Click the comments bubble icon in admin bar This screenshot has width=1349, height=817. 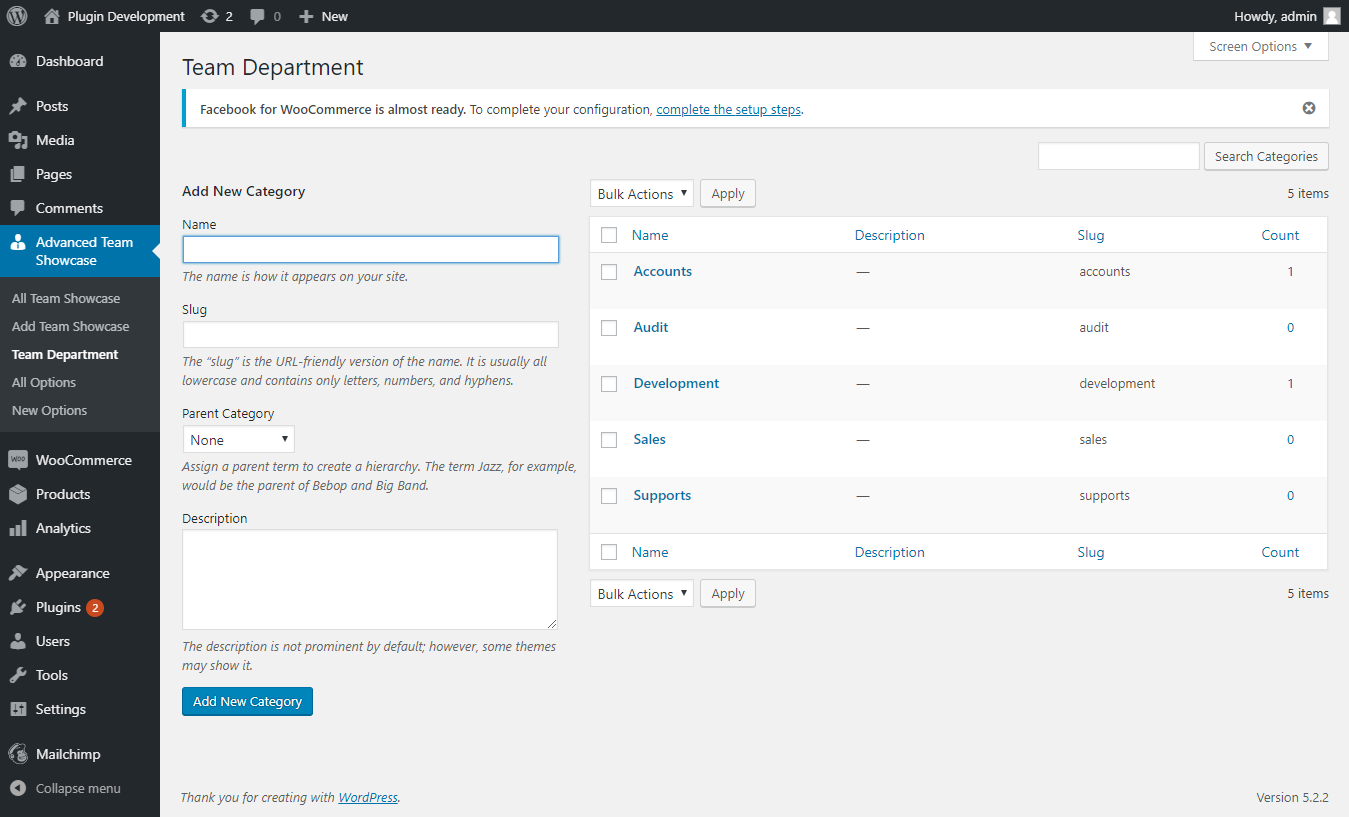(x=258, y=16)
